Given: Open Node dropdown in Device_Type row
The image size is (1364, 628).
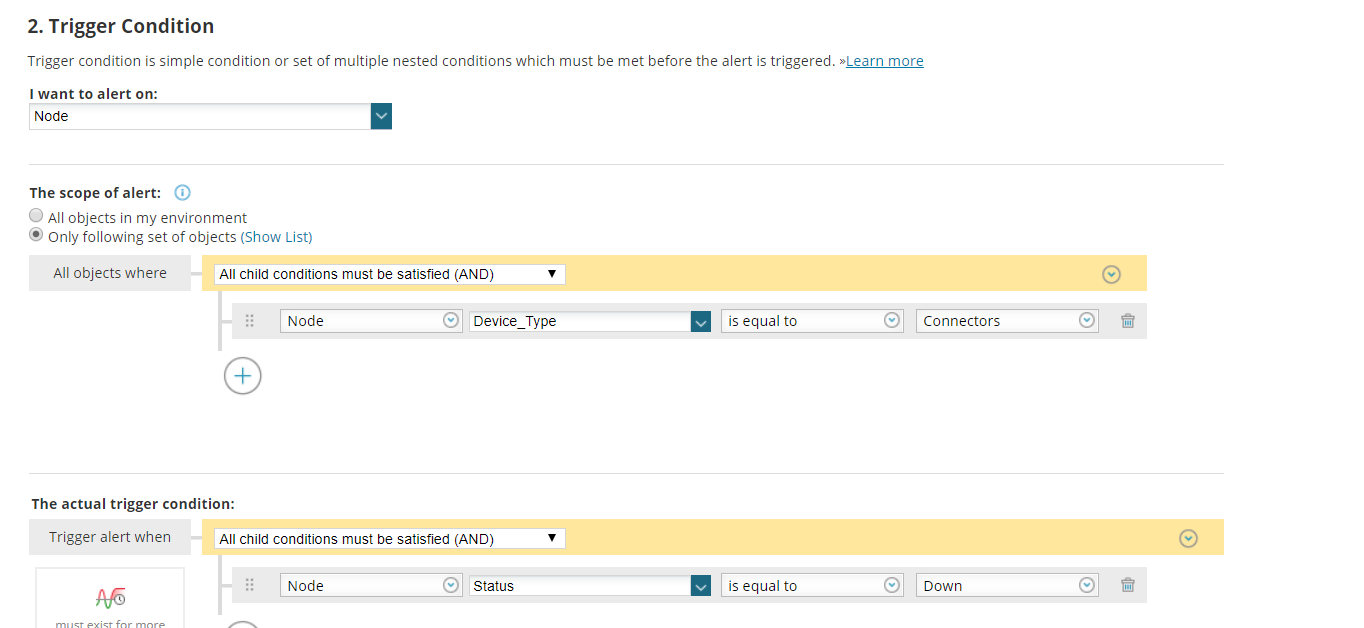Looking at the screenshot, I should [371, 321].
